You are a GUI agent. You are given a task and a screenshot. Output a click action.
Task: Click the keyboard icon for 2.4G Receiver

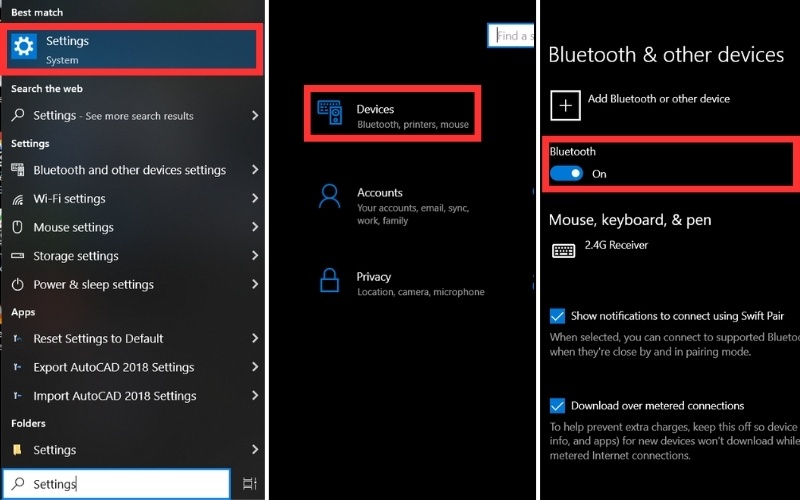pyautogui.click(x=564, y=251)
